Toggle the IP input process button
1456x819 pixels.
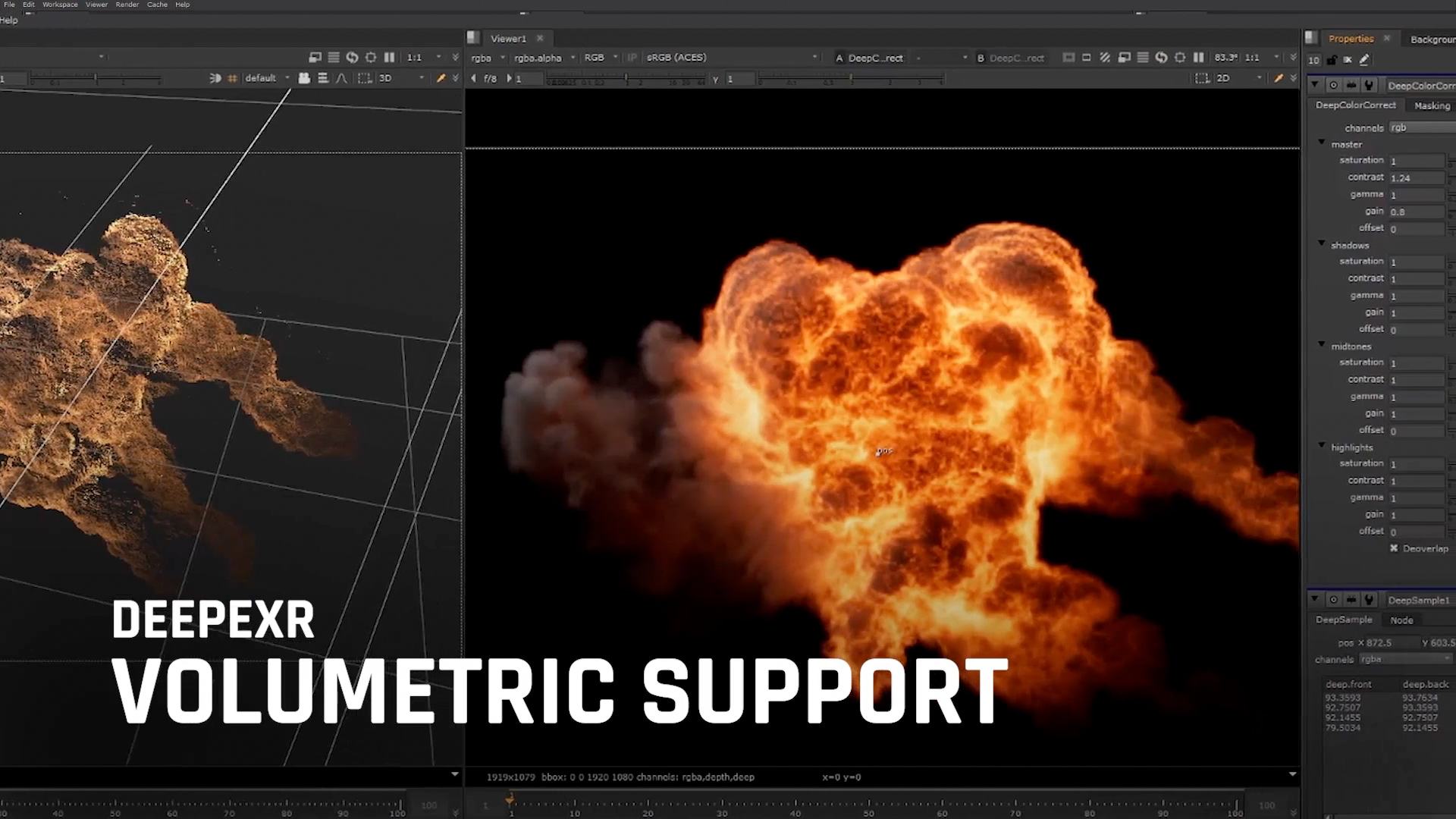coord(632,58)
